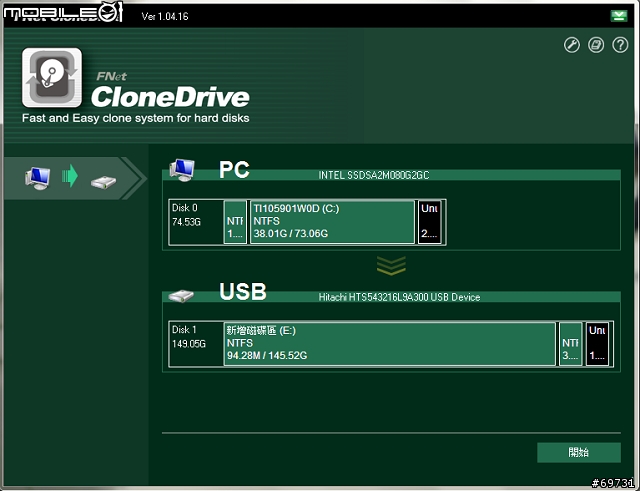Image resolution: width=640 pixels, height=491 pixels.
Task: Click the USB drive icon in target header
Action: (181, 296)
